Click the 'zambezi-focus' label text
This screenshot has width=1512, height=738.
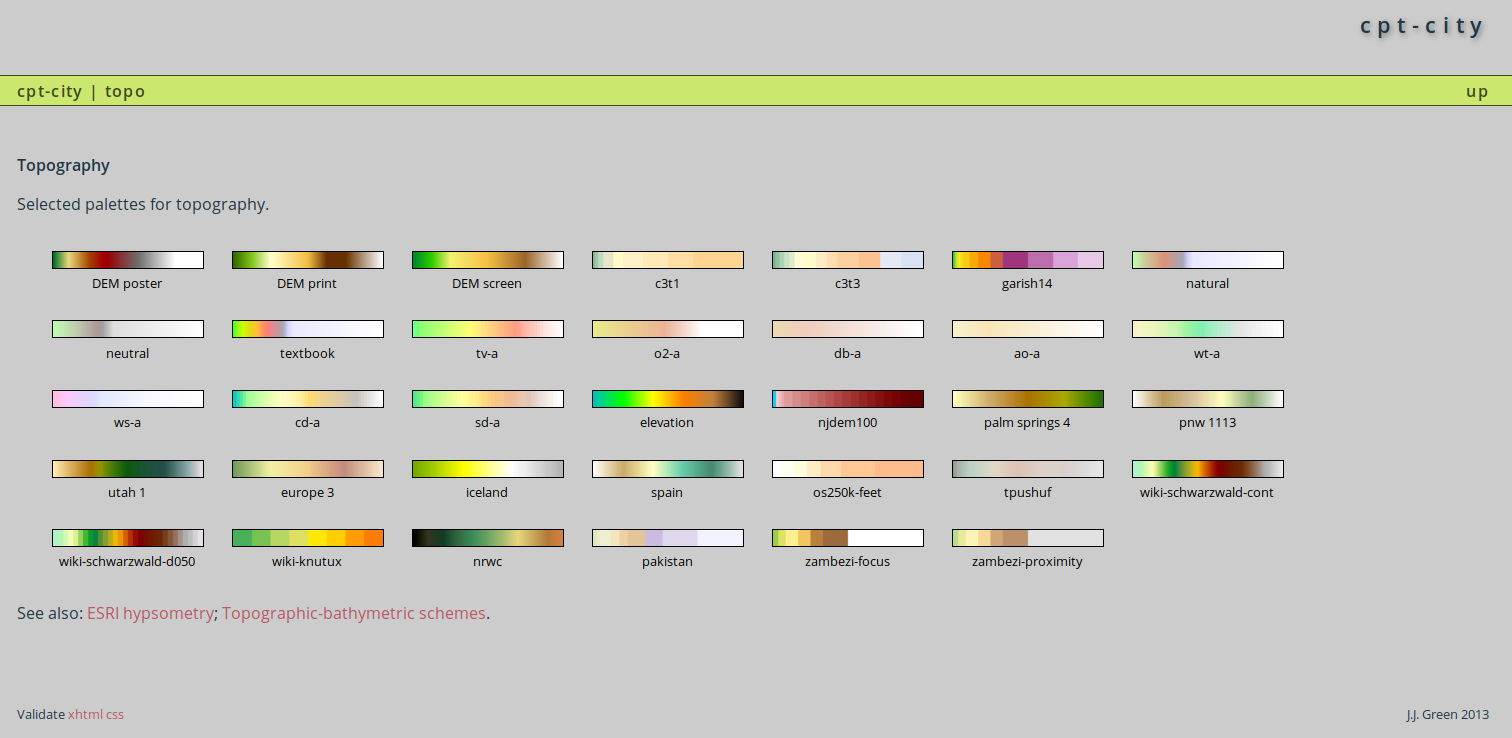tap(847, 562)
